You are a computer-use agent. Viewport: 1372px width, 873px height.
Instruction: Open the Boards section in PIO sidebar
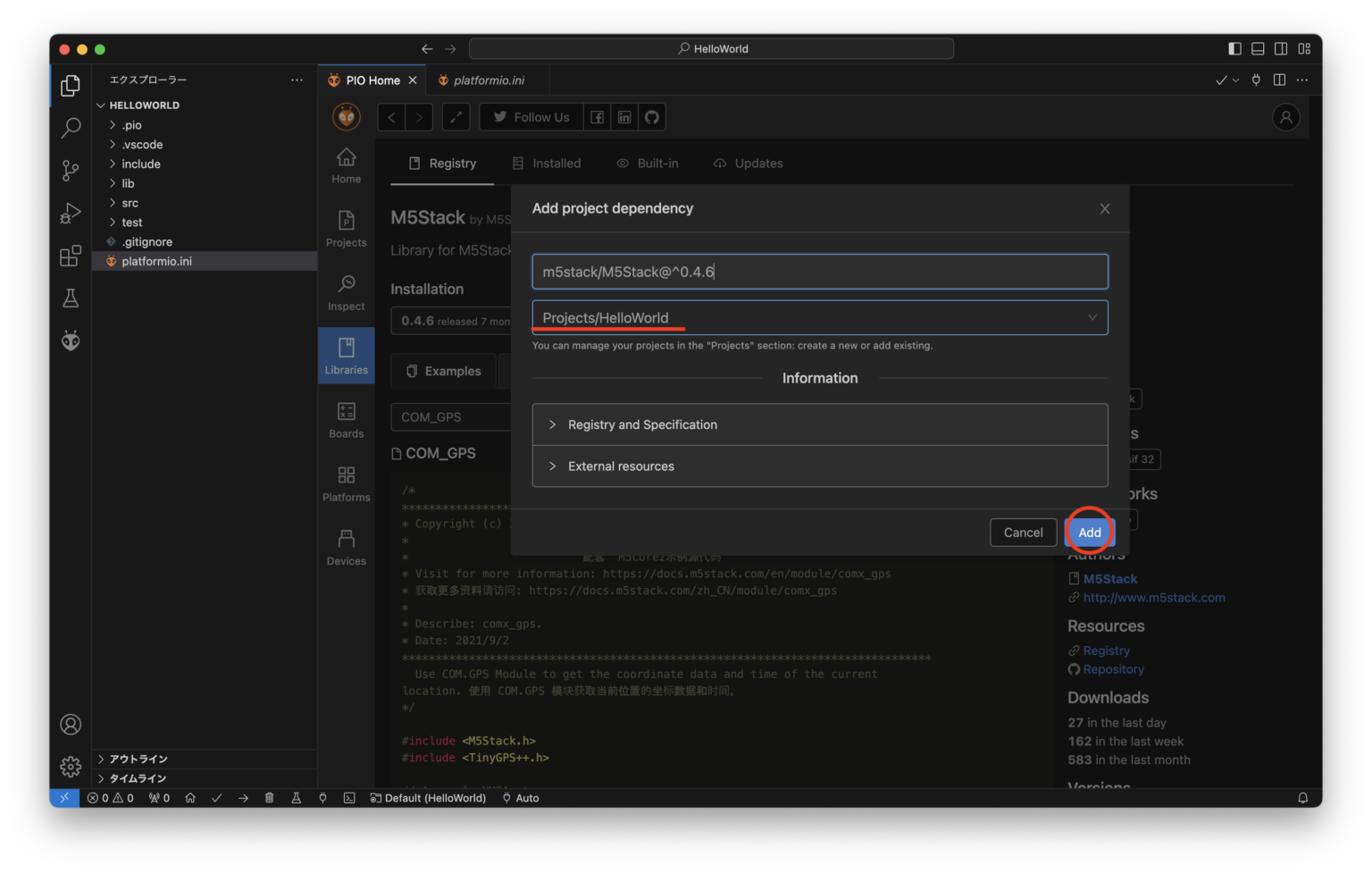346,420
